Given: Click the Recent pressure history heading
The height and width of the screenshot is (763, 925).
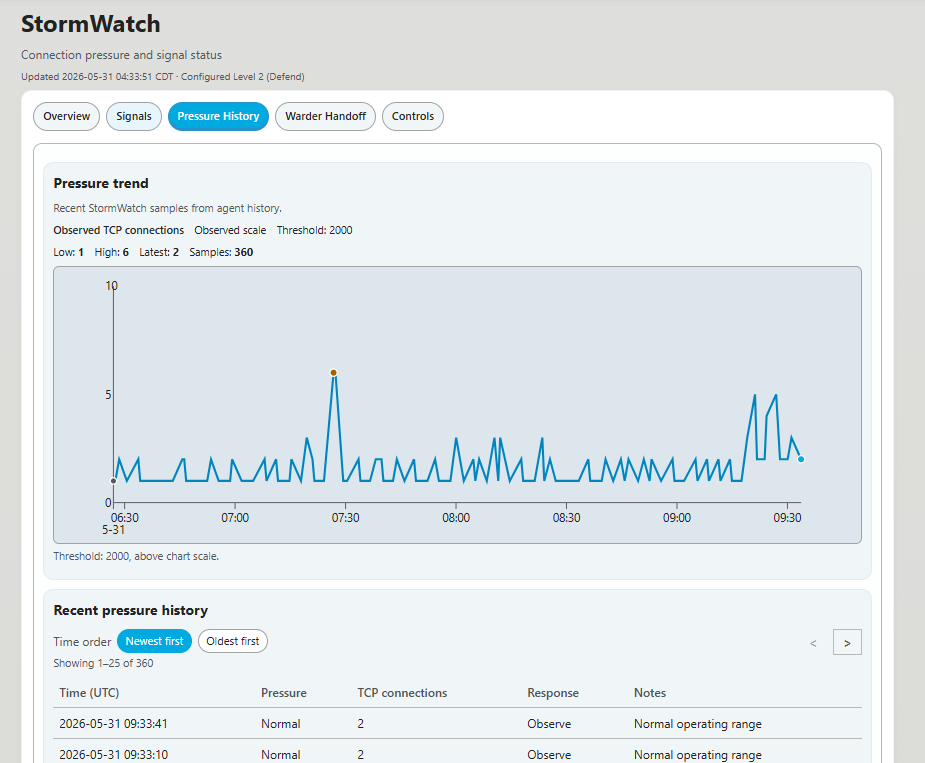Looking at the screenshot, I should [x=130, y=610].
